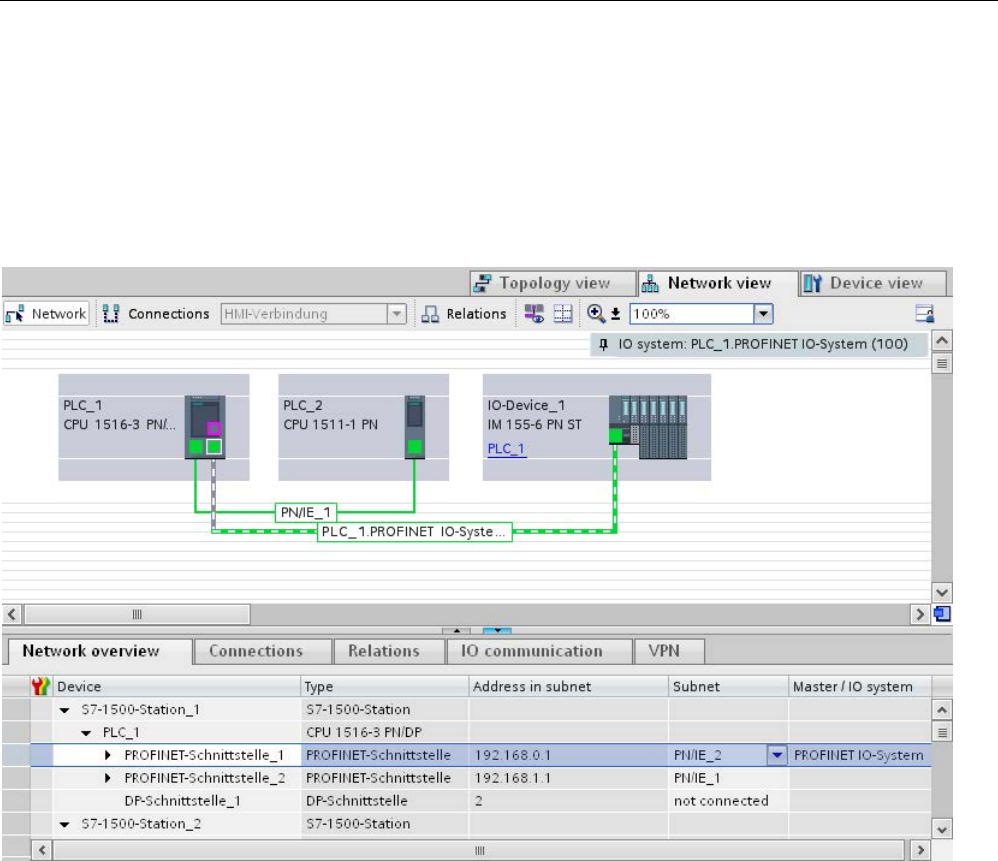The image size is (998, 861).
Task: Click the collapse-up arrow on the pane splitter
Action: 456,631
